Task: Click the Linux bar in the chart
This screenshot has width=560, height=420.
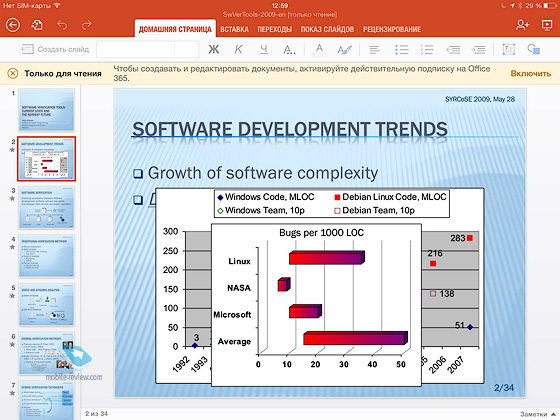Action: 326,258
